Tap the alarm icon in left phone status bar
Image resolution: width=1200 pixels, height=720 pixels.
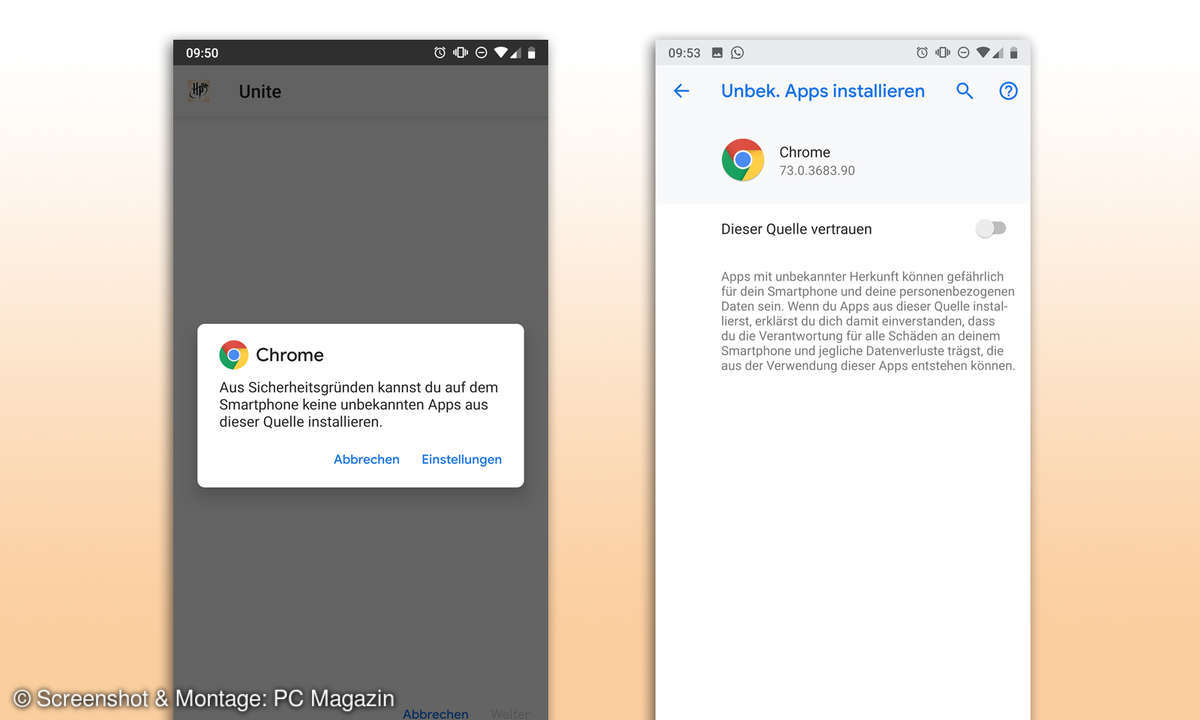(440, 53)
